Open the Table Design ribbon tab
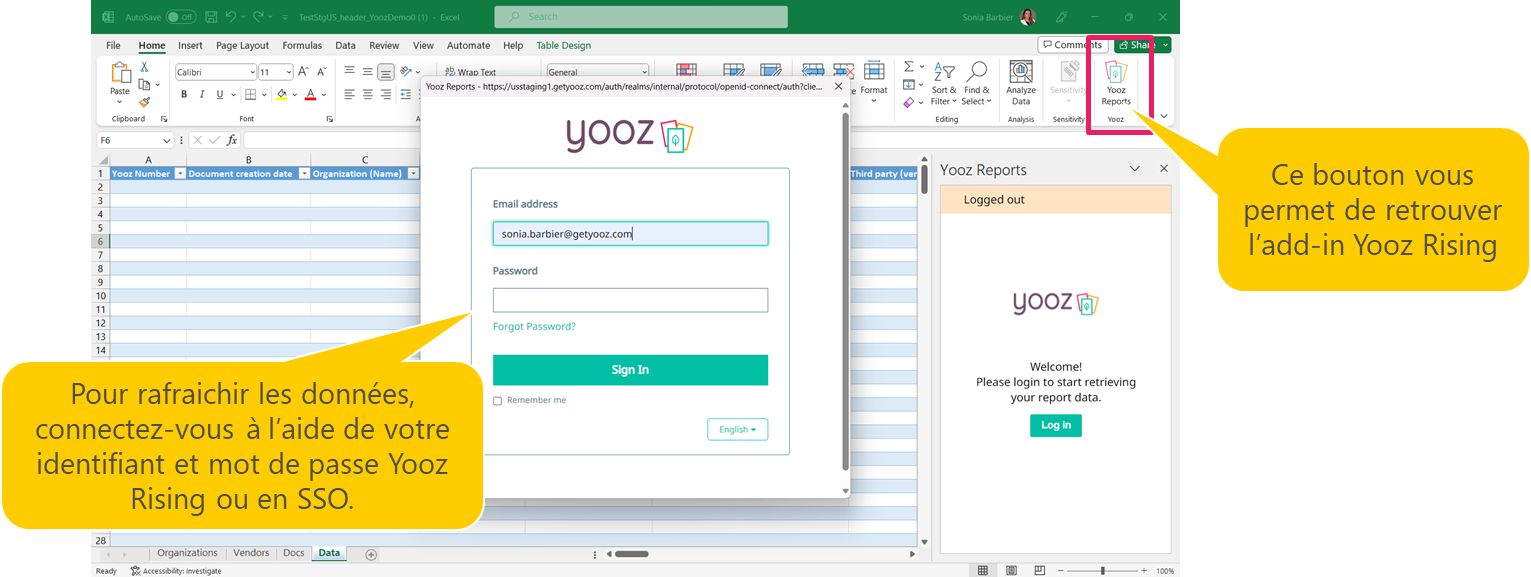The width and height of the screenshot is (1531, 577). (563, 45)
